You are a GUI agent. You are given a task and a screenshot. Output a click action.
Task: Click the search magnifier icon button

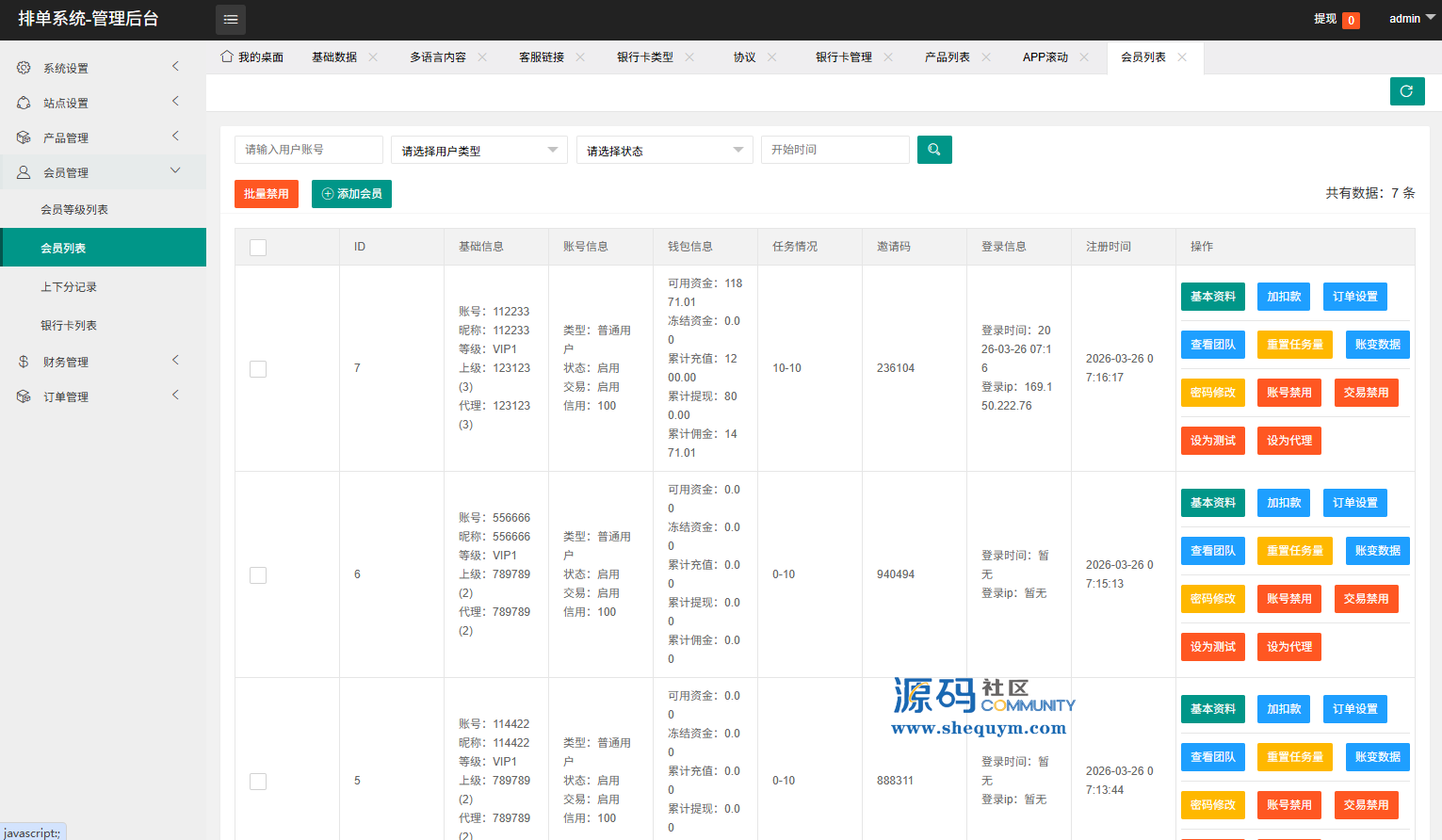934,150
